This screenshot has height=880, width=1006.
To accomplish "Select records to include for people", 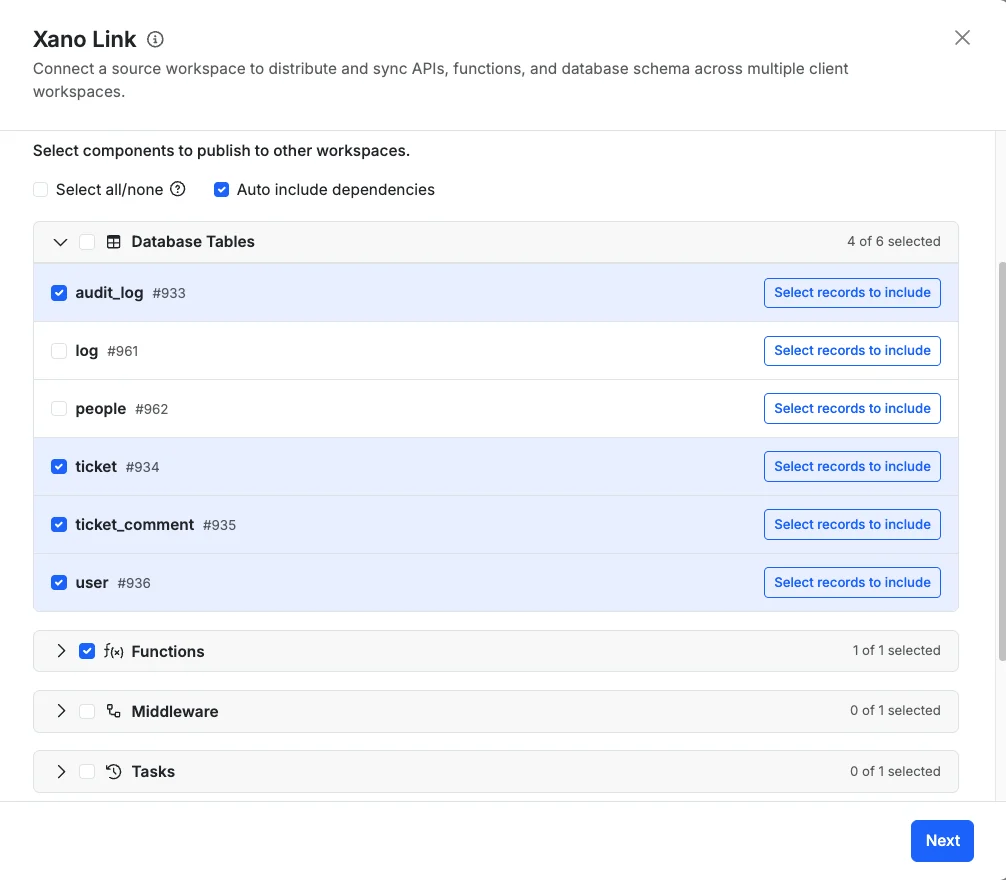I will pyautogui.click(x=852, y=408).
